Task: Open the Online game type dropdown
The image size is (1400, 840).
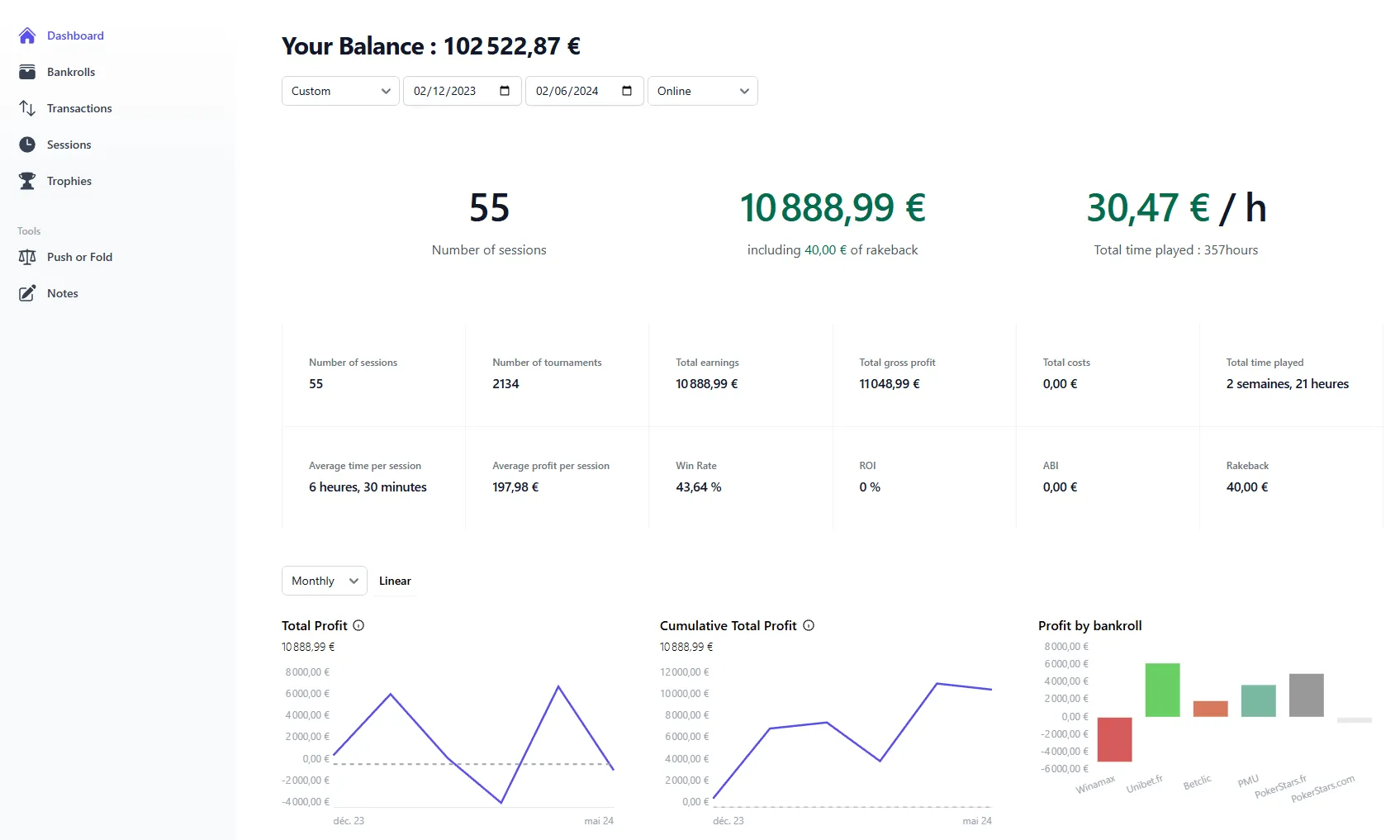Action: [702, 91]
